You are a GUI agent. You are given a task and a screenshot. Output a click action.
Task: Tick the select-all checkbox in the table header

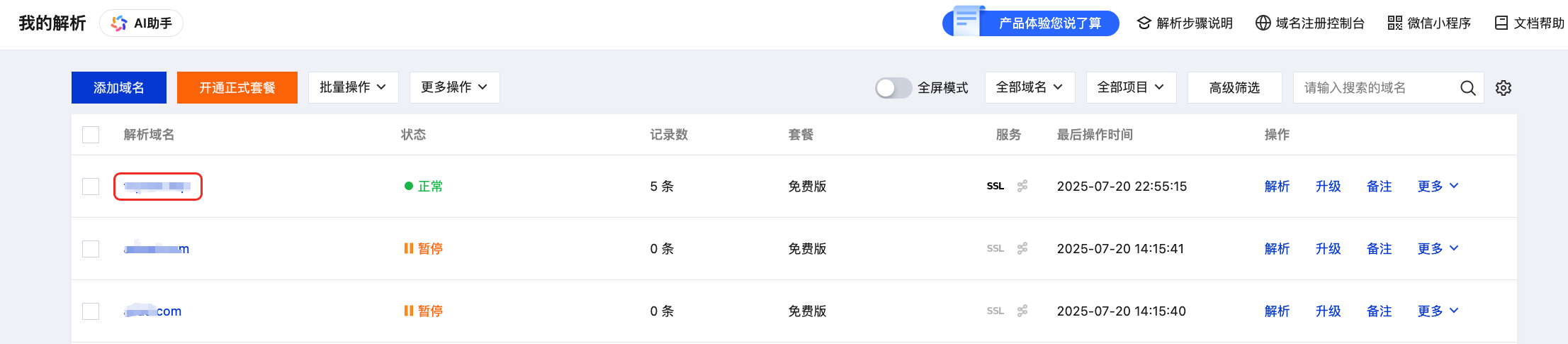pos(91,135)
